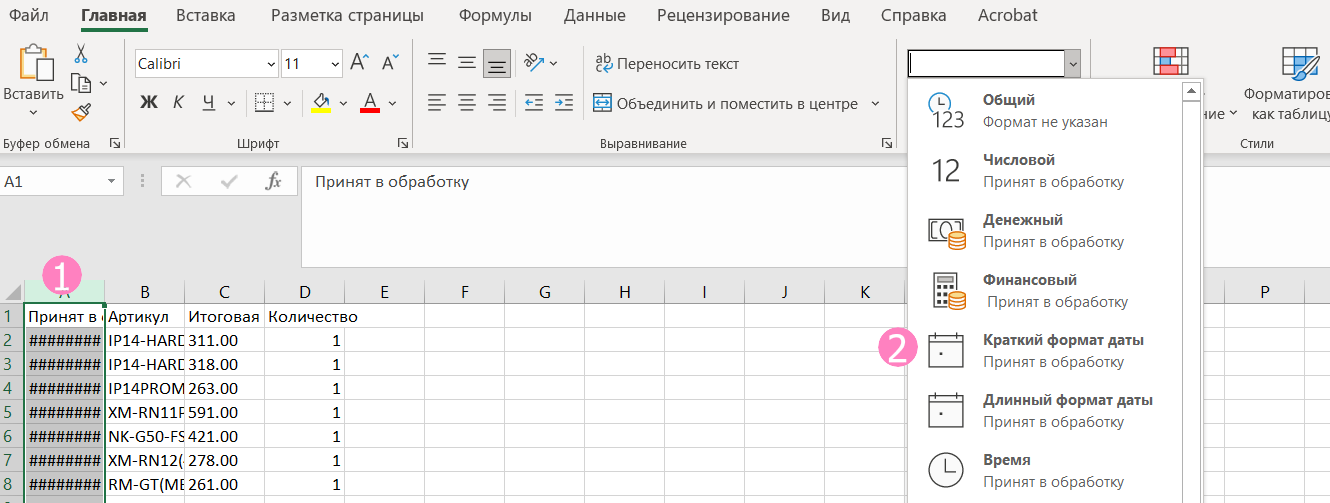This screenshot has height=503, width=1330.
Task: Open Name Box A1 dropdown
Action: (x=112, y=182)
